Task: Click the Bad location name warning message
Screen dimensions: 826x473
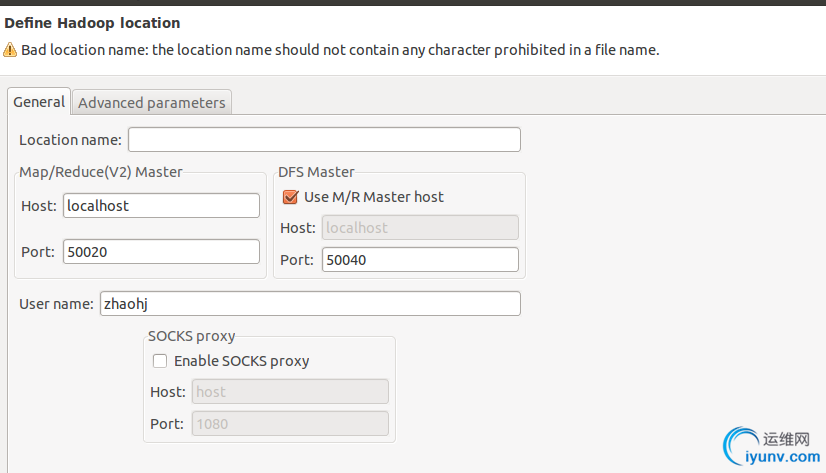Action: pos(340,50)
